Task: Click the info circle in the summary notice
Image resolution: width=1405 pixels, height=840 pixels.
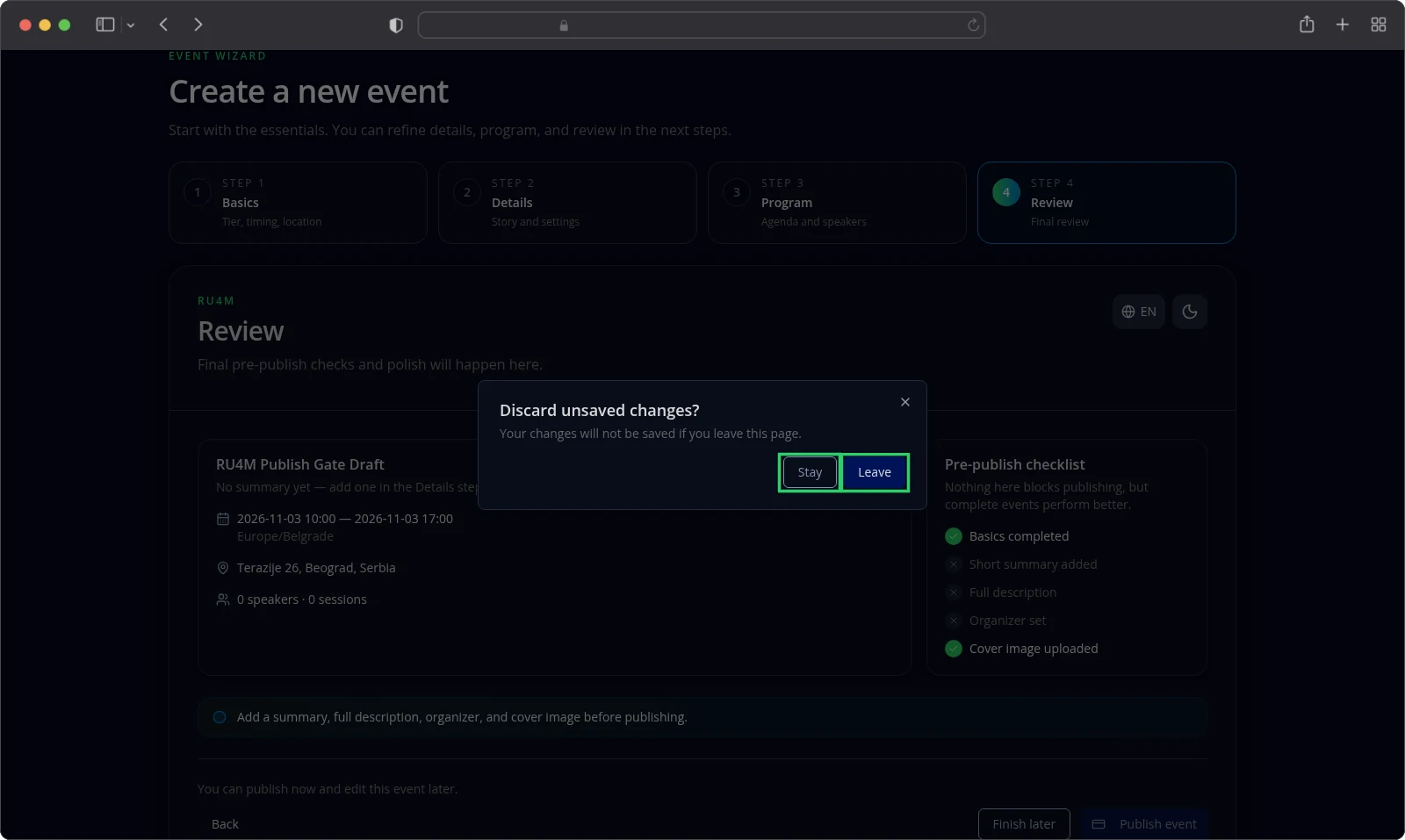Action: point(220,717)
